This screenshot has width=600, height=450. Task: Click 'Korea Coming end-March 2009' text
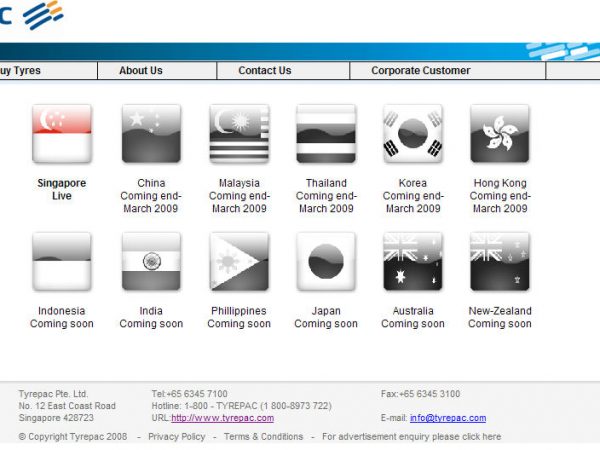(413, 196)
